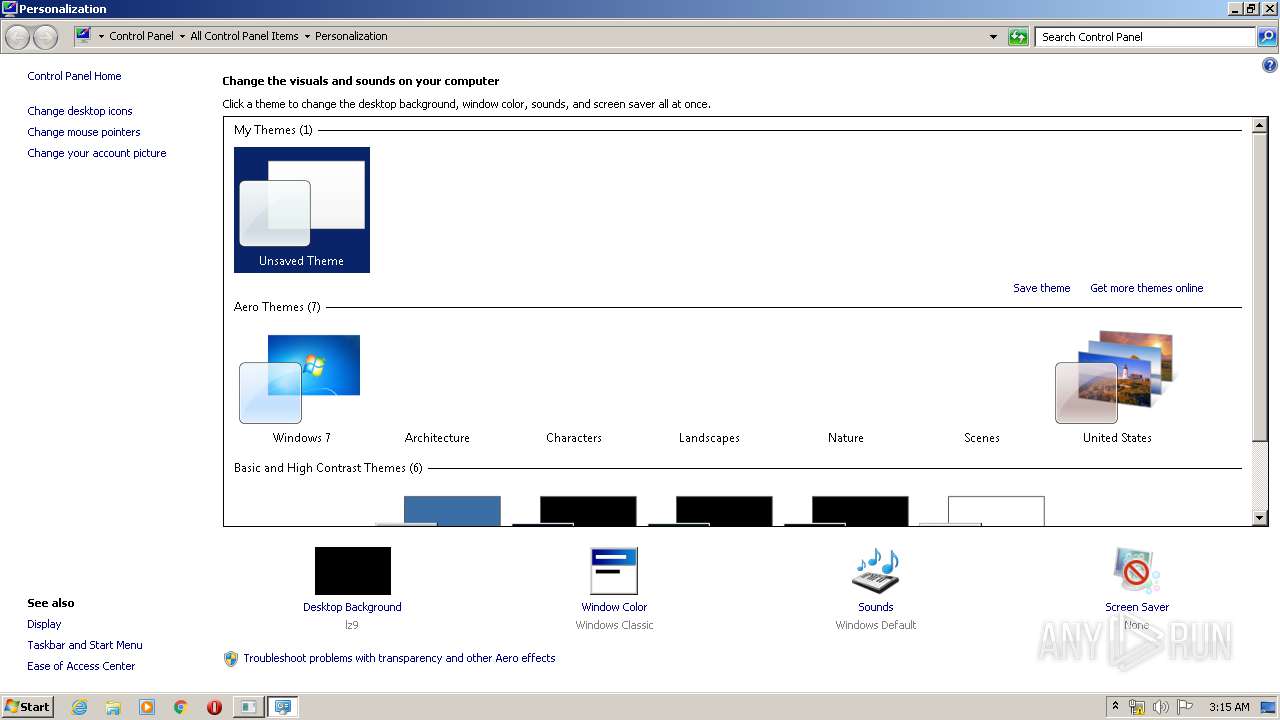Open Window Color settings icon
The height and width of the screenshot is (720, 1280).
pos(614,571)
